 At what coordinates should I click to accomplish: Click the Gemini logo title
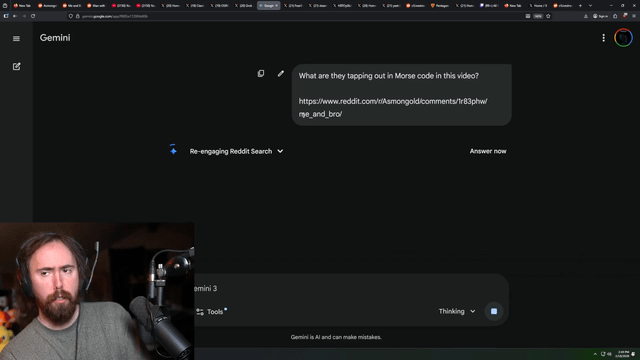pyautogui.click(x=55, y=38)
